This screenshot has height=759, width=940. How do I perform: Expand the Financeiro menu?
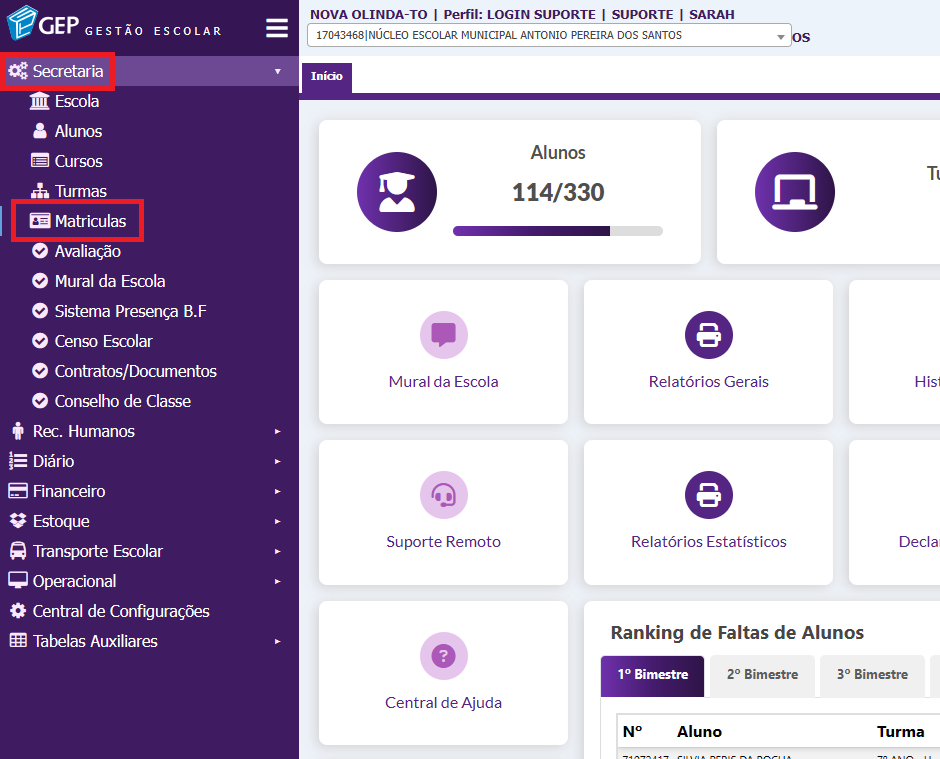click(69, 491)
